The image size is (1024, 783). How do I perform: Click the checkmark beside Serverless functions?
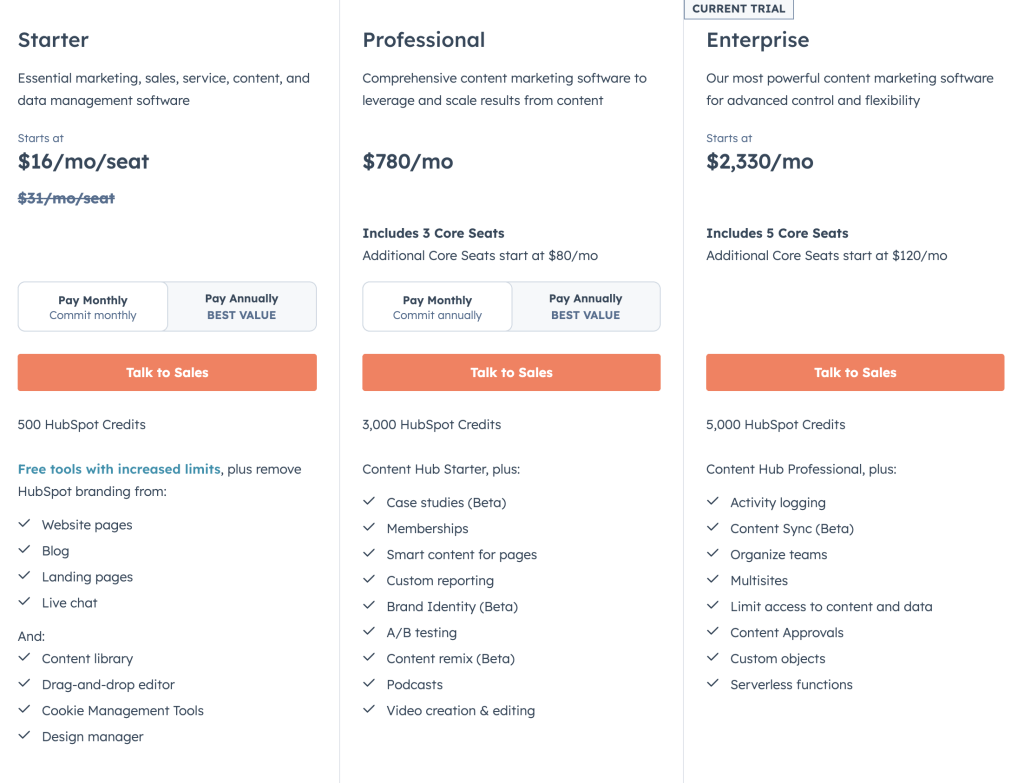[713, 684]
